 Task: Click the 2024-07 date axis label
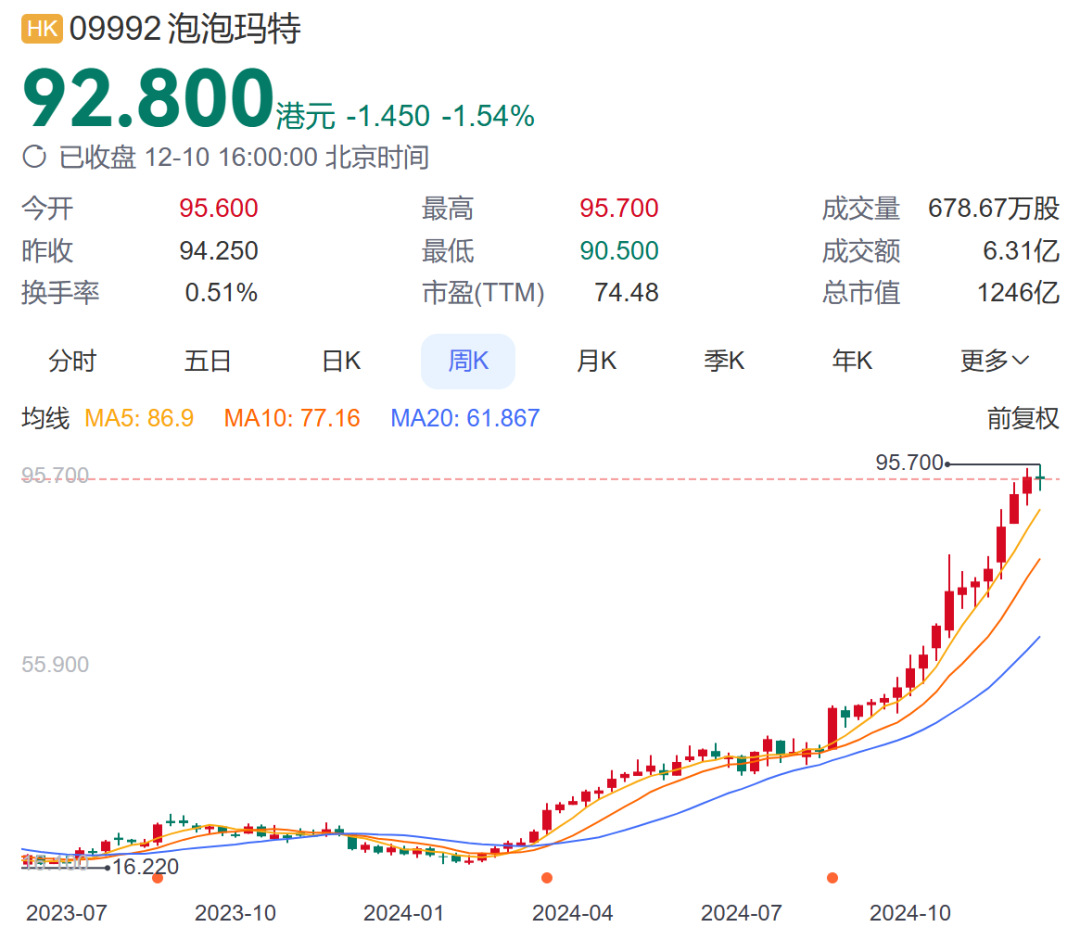tap(741, 913)
